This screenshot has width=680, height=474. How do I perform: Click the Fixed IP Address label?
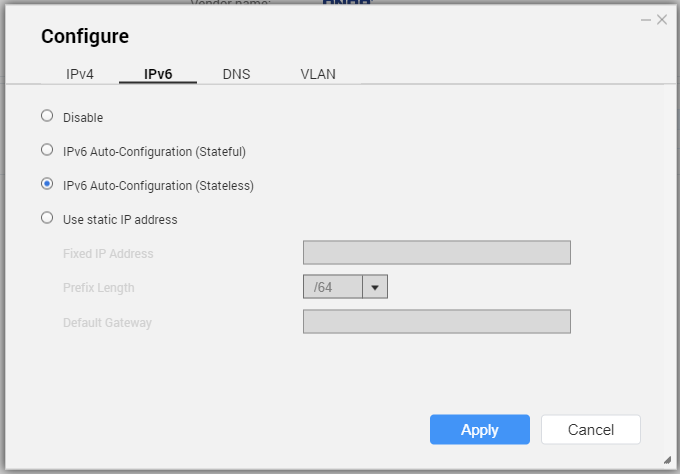pos(108,254)
